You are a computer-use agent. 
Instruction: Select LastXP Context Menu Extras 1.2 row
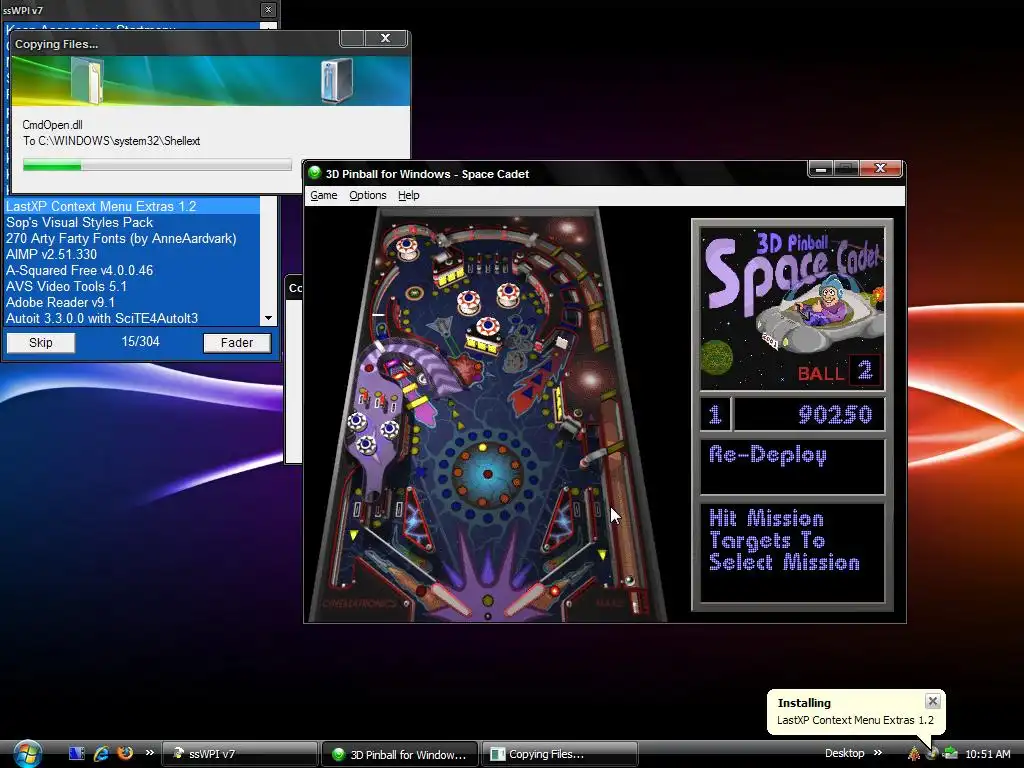[x=133, y=206]
